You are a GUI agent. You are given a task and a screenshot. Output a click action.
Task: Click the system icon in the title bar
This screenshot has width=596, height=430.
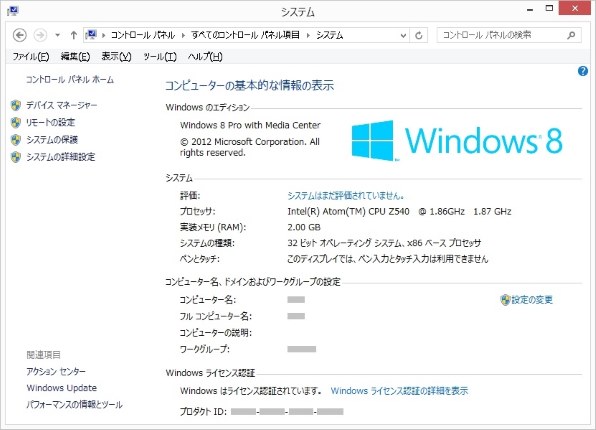[13, 11]
